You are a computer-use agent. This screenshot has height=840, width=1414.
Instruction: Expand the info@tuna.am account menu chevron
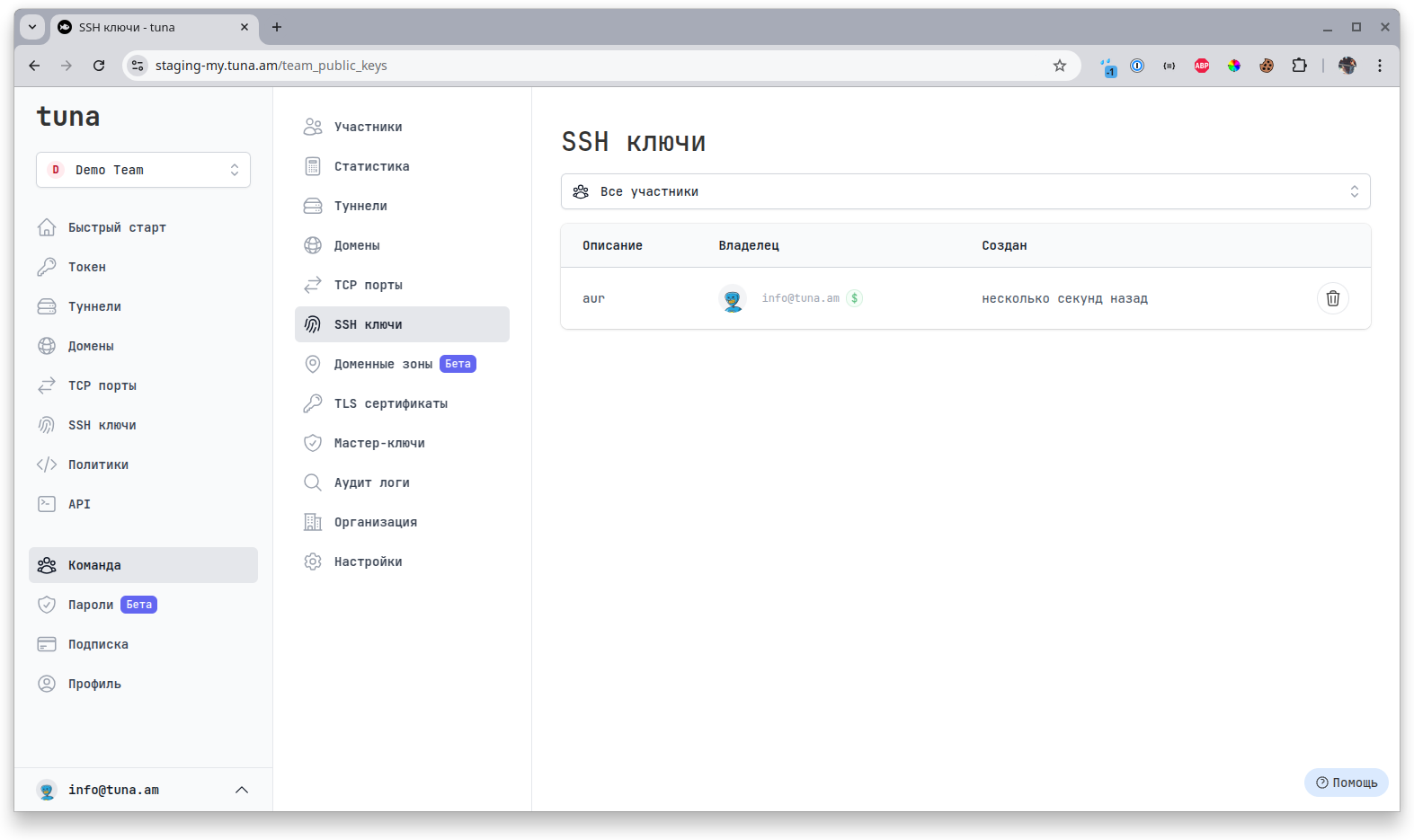click(x=242, y=790)
